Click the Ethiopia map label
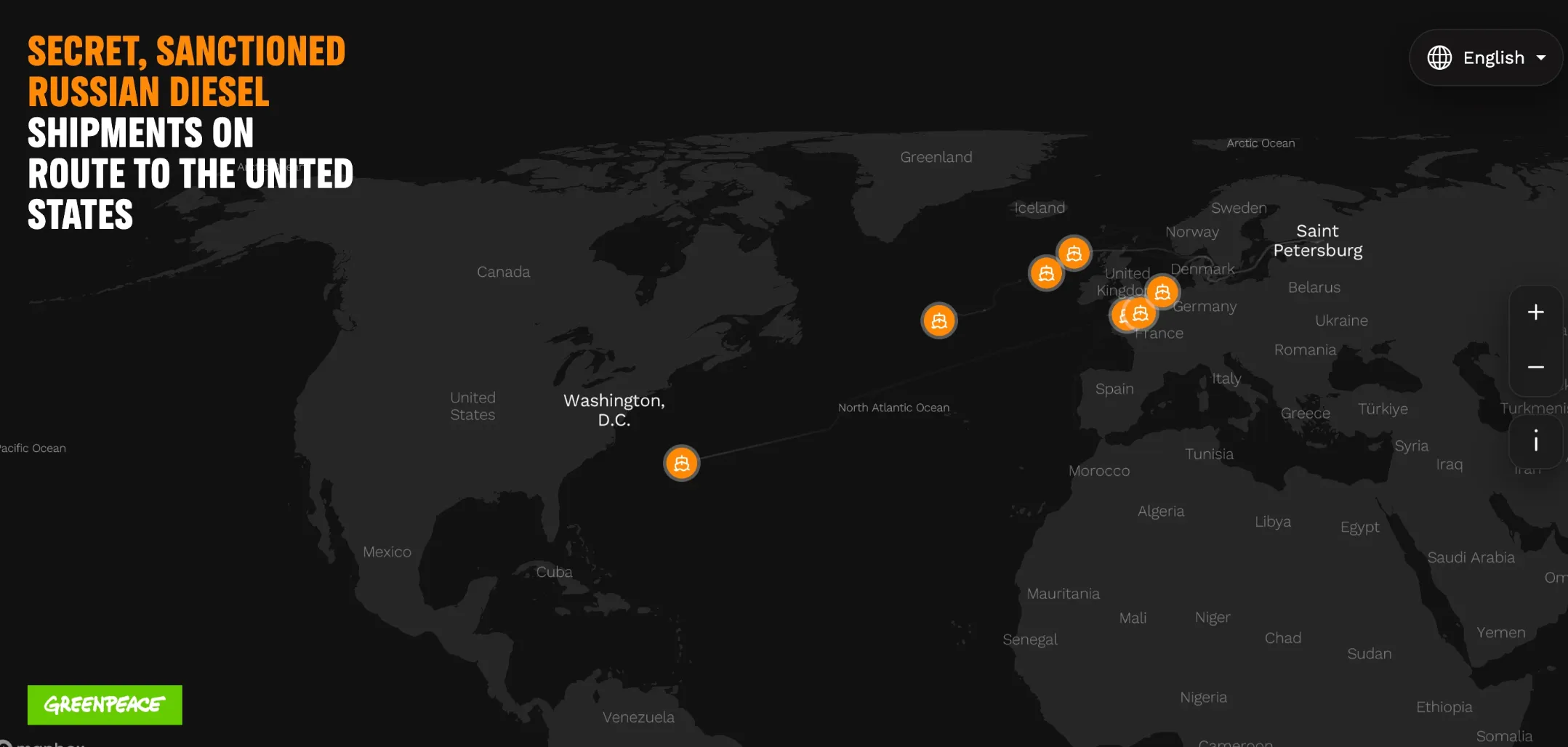1568x747 pixels. 1444,707
